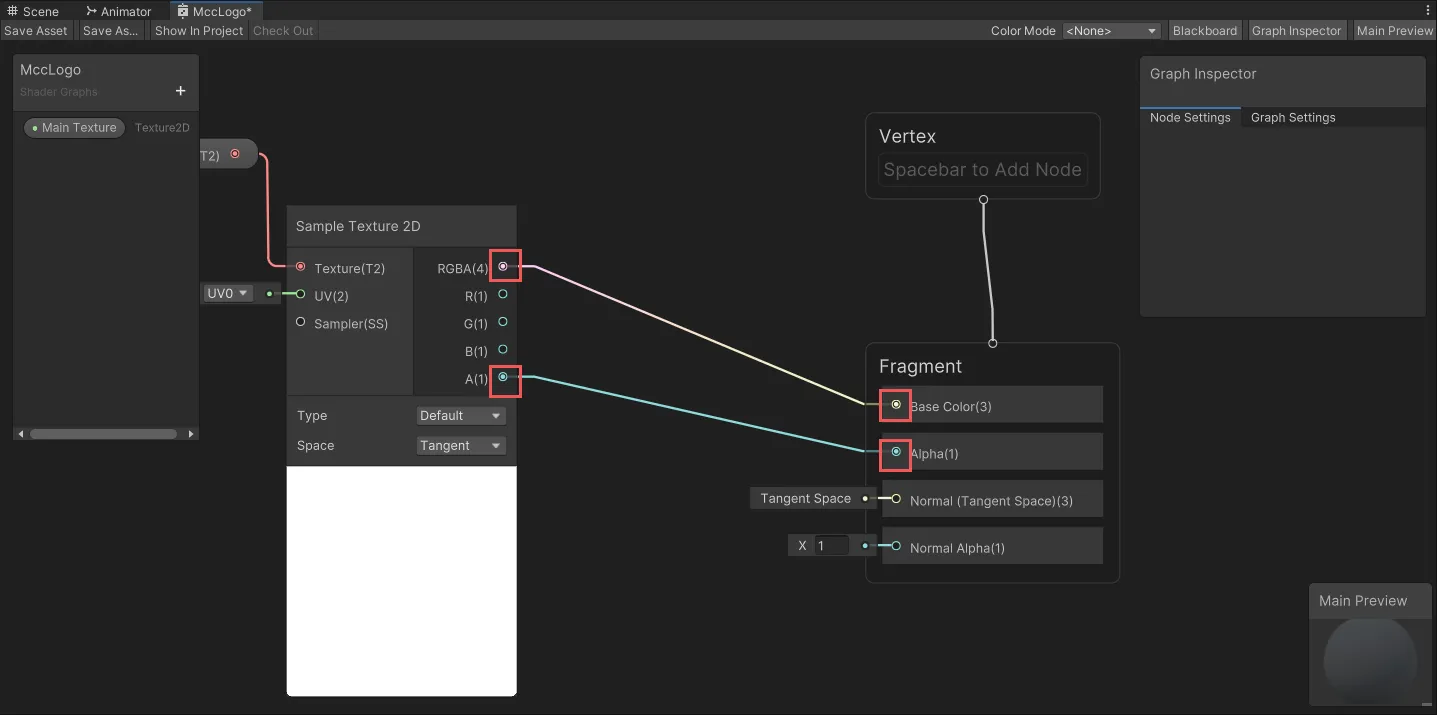
Task: Click the blackboard horizontal scrollbar
Action: tap(104, 434)
